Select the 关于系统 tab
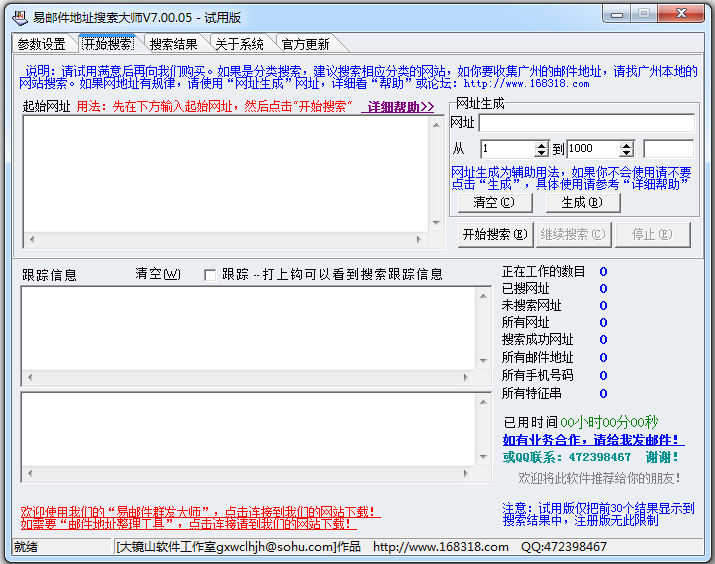 239,44
